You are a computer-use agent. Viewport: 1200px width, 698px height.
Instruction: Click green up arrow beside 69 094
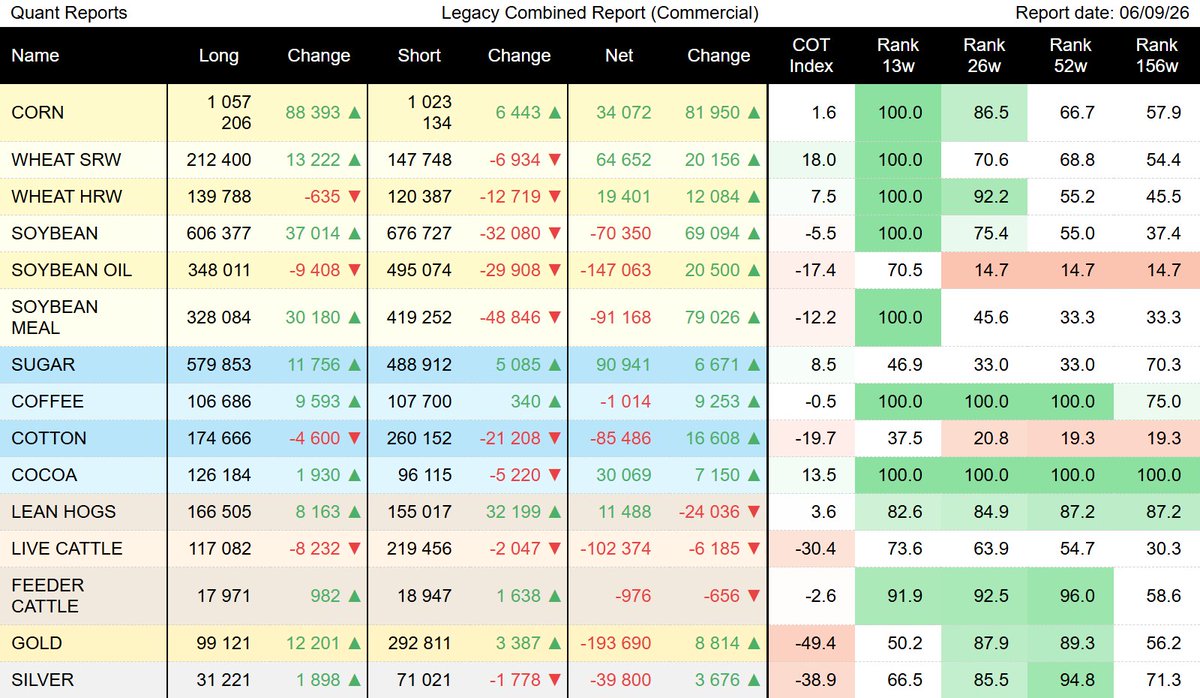753,233
